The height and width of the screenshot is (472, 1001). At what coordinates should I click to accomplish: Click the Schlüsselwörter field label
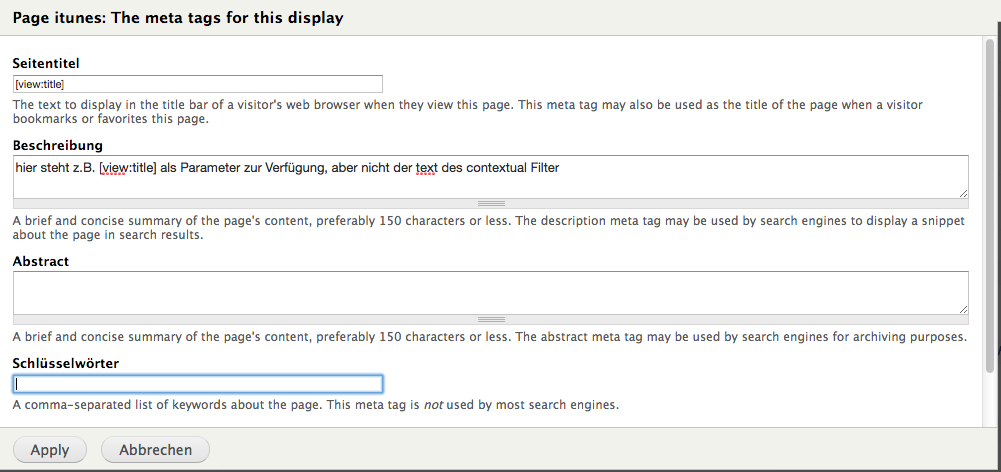click(66, 363)
